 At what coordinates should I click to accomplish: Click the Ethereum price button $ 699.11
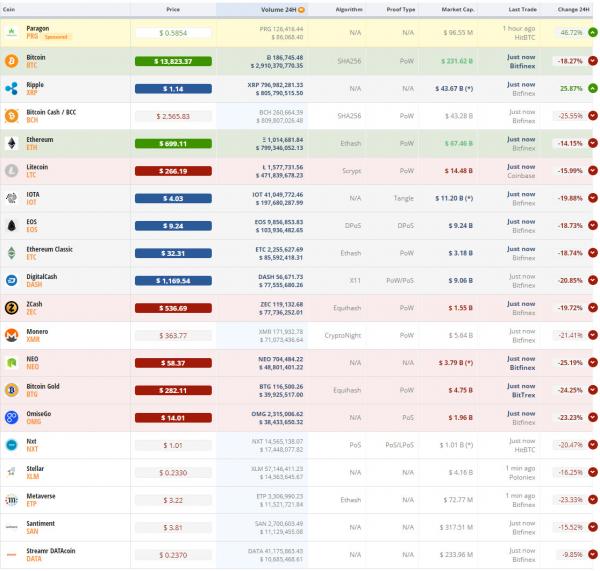tap(173, 144)
